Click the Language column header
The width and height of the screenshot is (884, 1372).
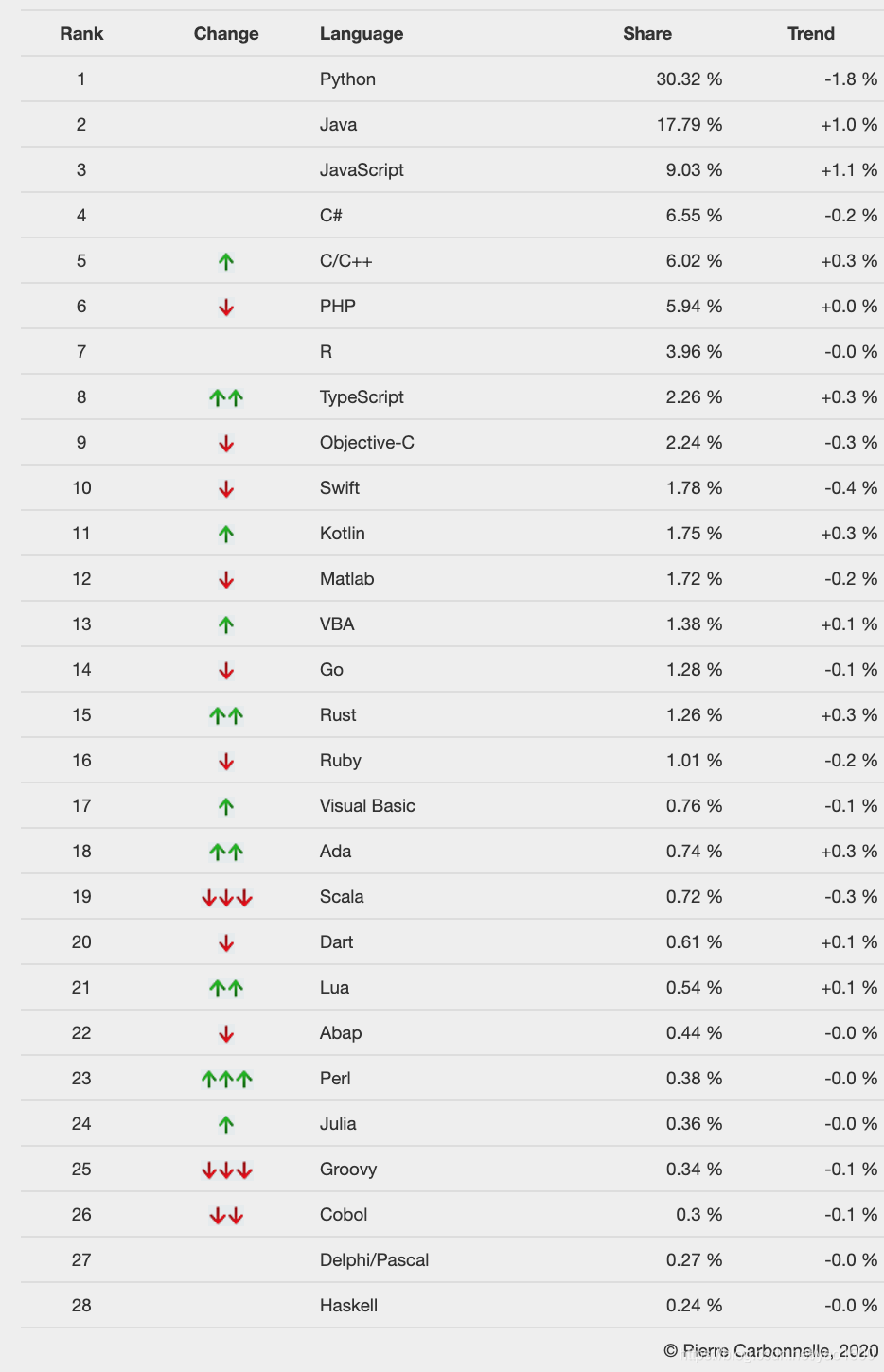point(362,34)
